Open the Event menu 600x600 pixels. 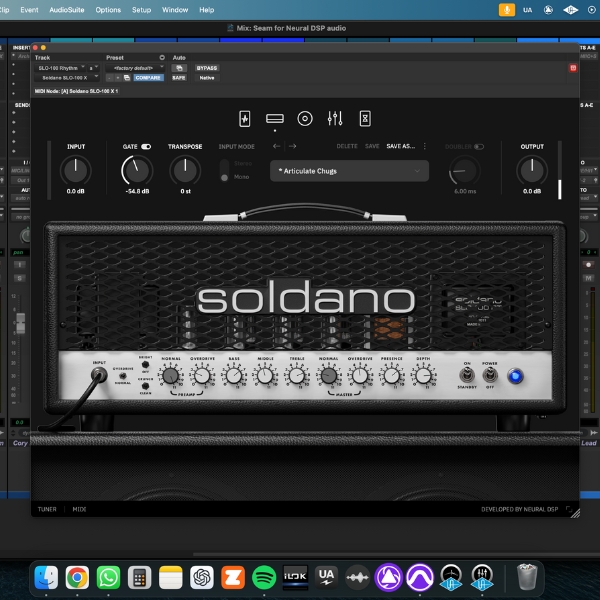[x=29, y=10]
